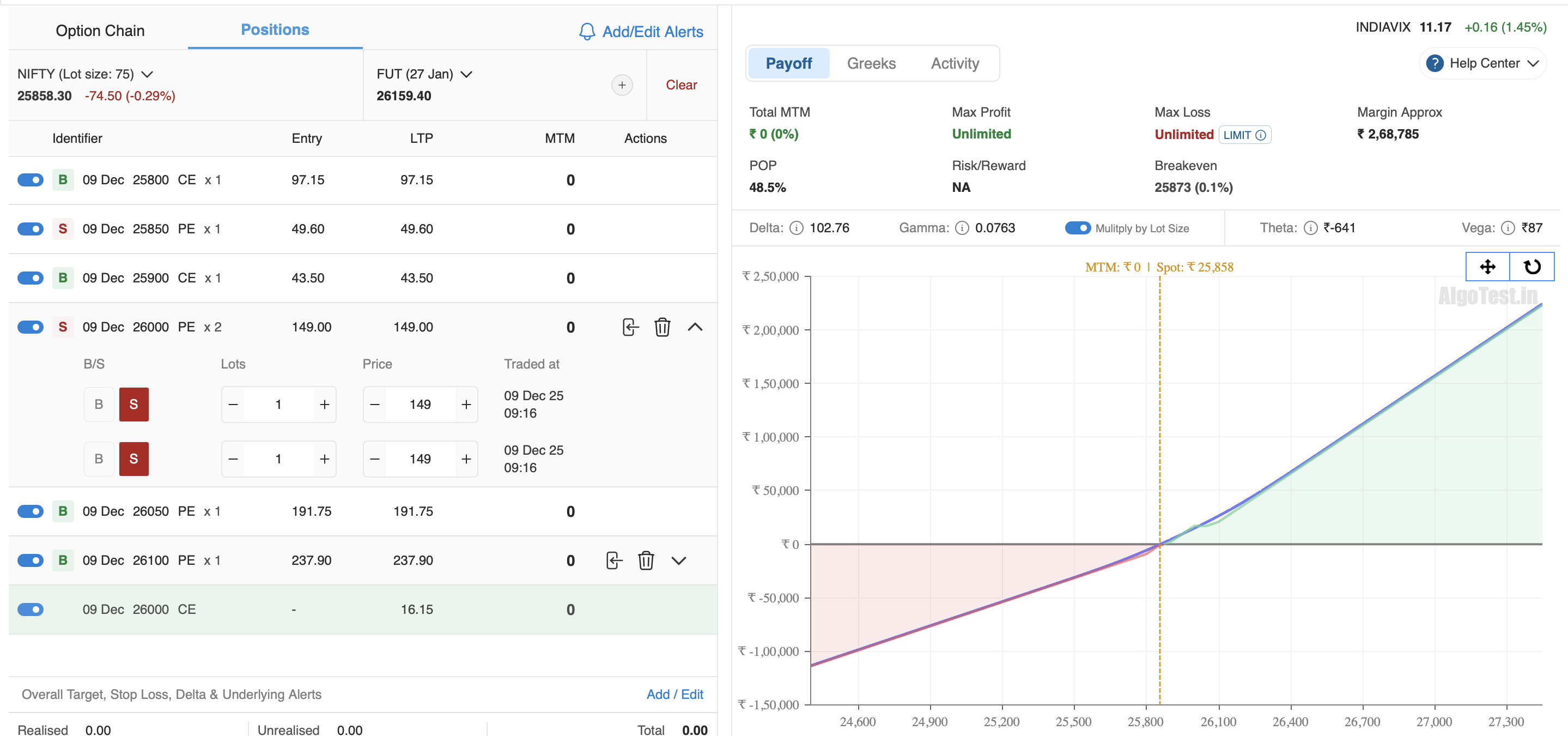
Task: Click the Delta info icon
Action: pyautogui.click(x=796, y=228)
